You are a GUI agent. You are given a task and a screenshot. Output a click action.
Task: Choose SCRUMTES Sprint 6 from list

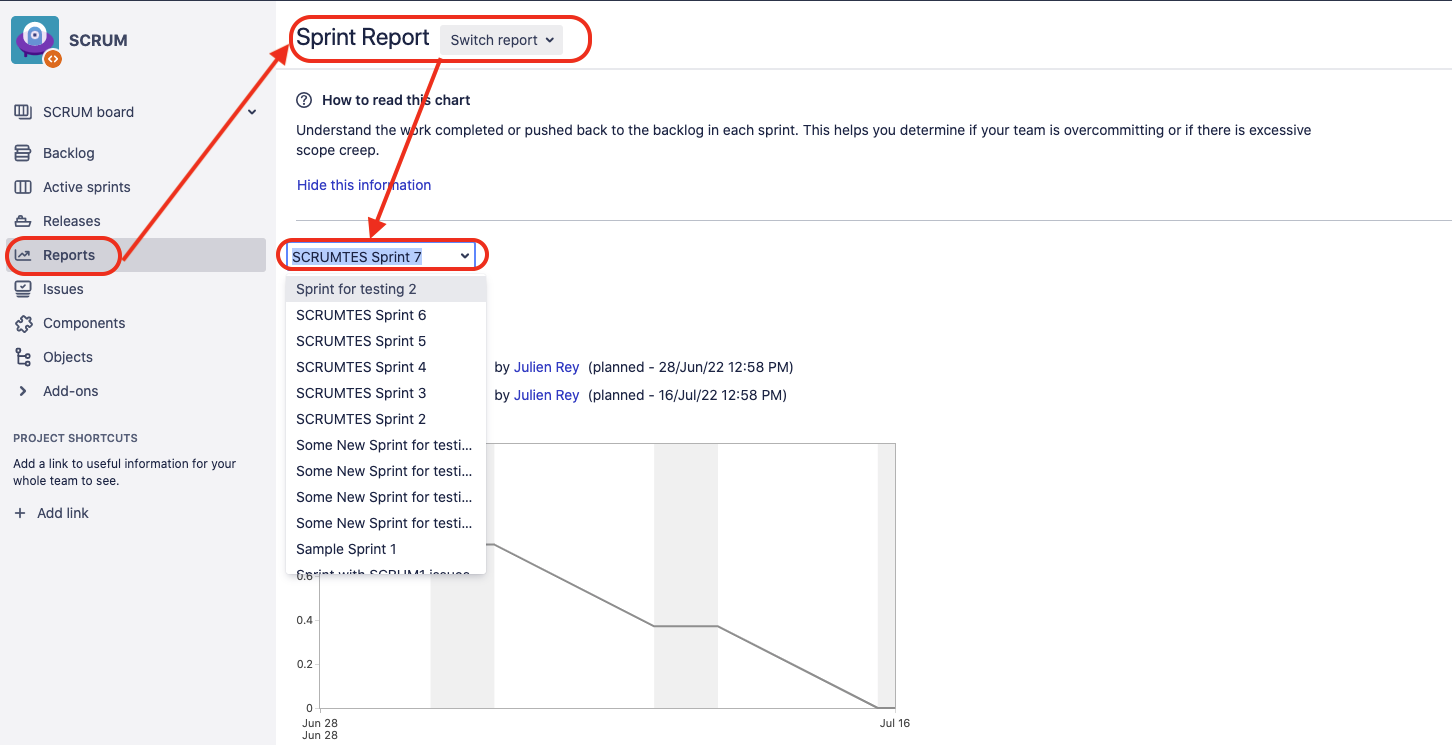click(x=386, y=315)
